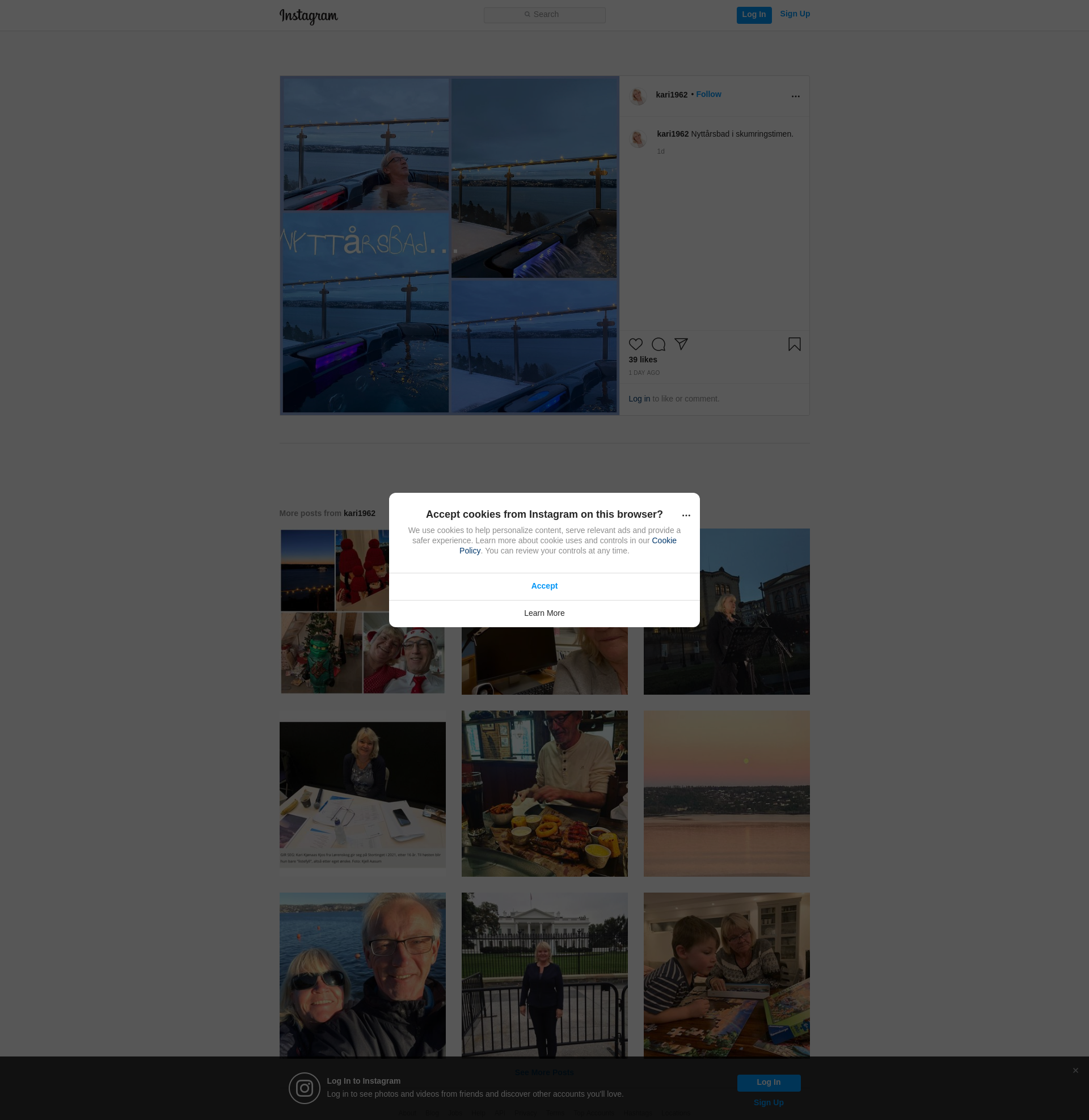Image resolution: width=1089 pixels, height=1120 pixels.
Task: Open kari1962 link in More posts heading
Action: pyautogui.click(x=359, y=513)
